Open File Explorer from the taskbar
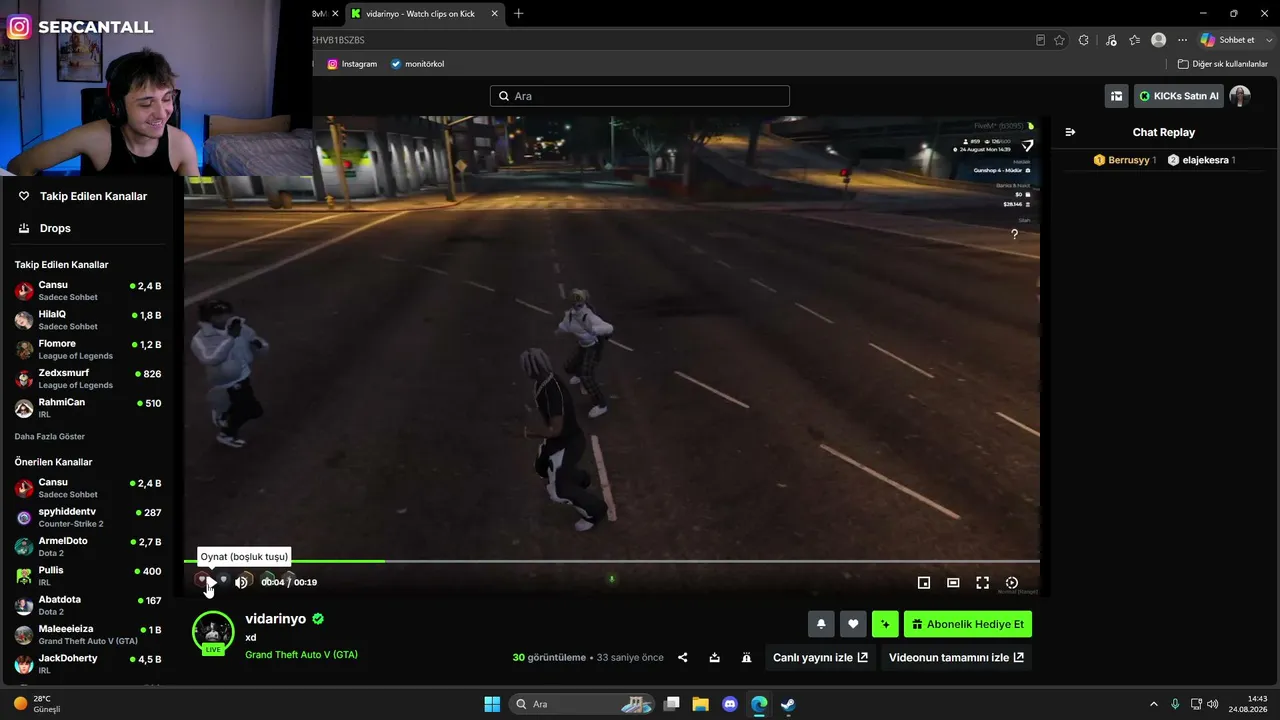The height and width of the screenshot is (720, 1280). pos(701,704)
